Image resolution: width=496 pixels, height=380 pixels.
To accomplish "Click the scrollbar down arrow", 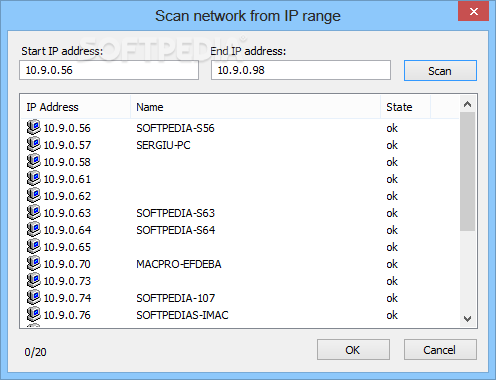I will pos(467,319).
